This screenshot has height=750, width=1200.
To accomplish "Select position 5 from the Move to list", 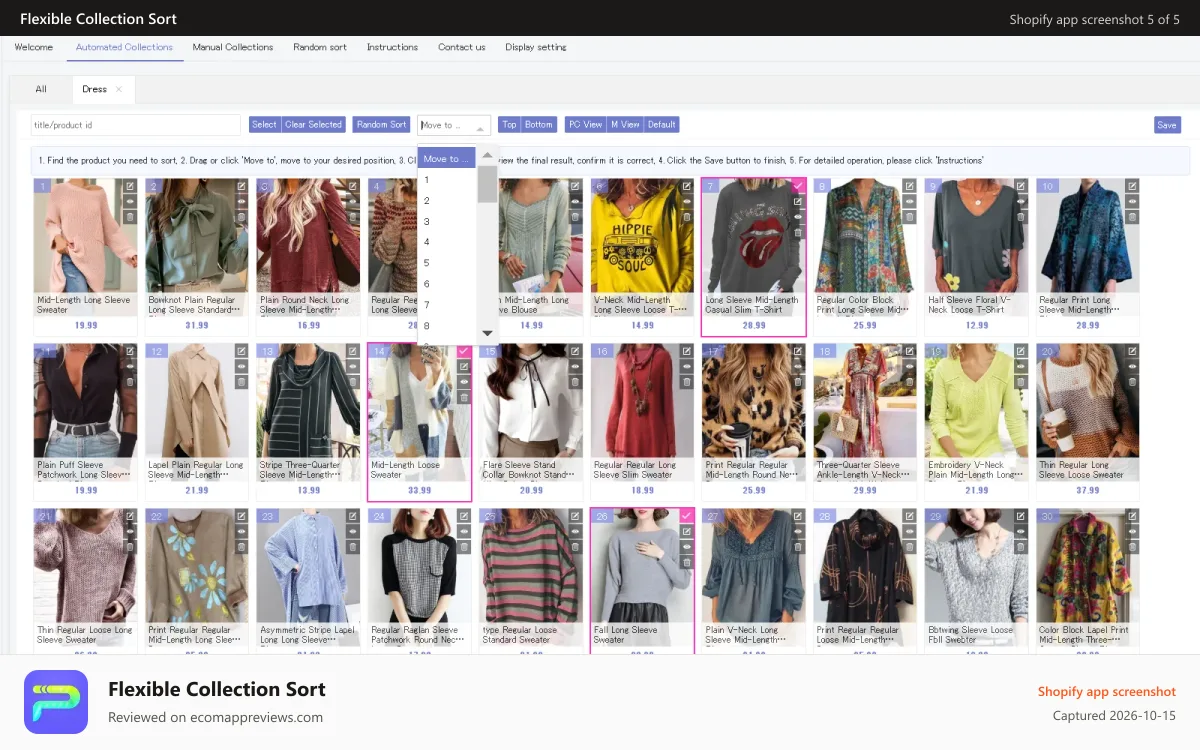I will 447,263.
